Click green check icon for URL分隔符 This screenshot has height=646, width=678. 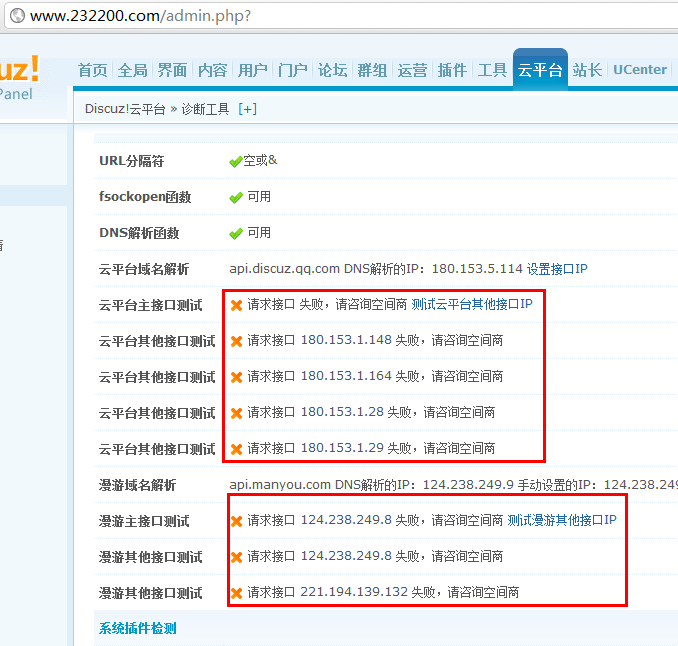[236, 162]
